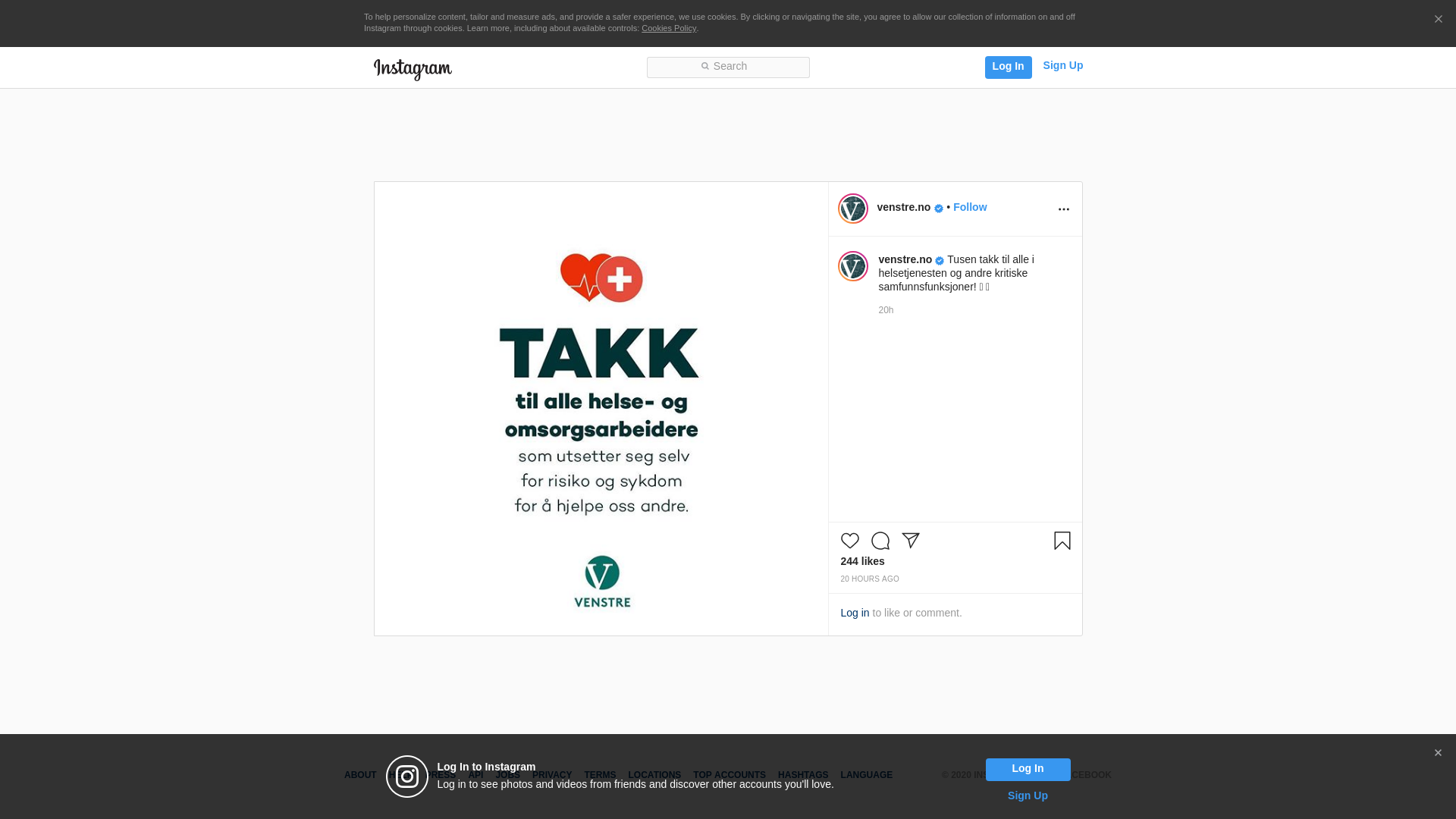Click the blue Log In button in header

click(x=1008, y=67)
